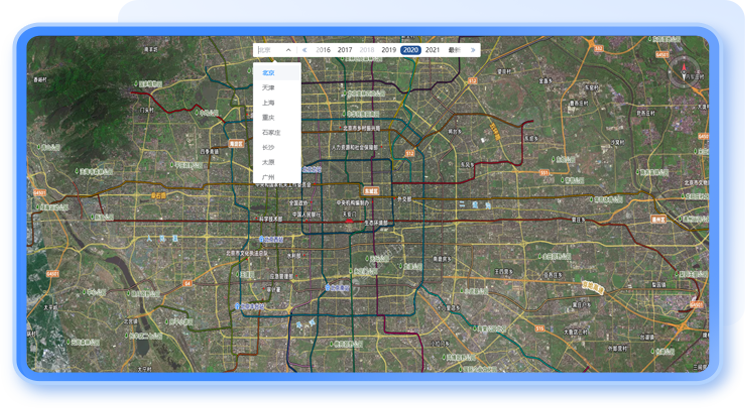Screen dimensions: 745x408
Task: Click the next years double-arrow
Action: [x=473, y=49]
